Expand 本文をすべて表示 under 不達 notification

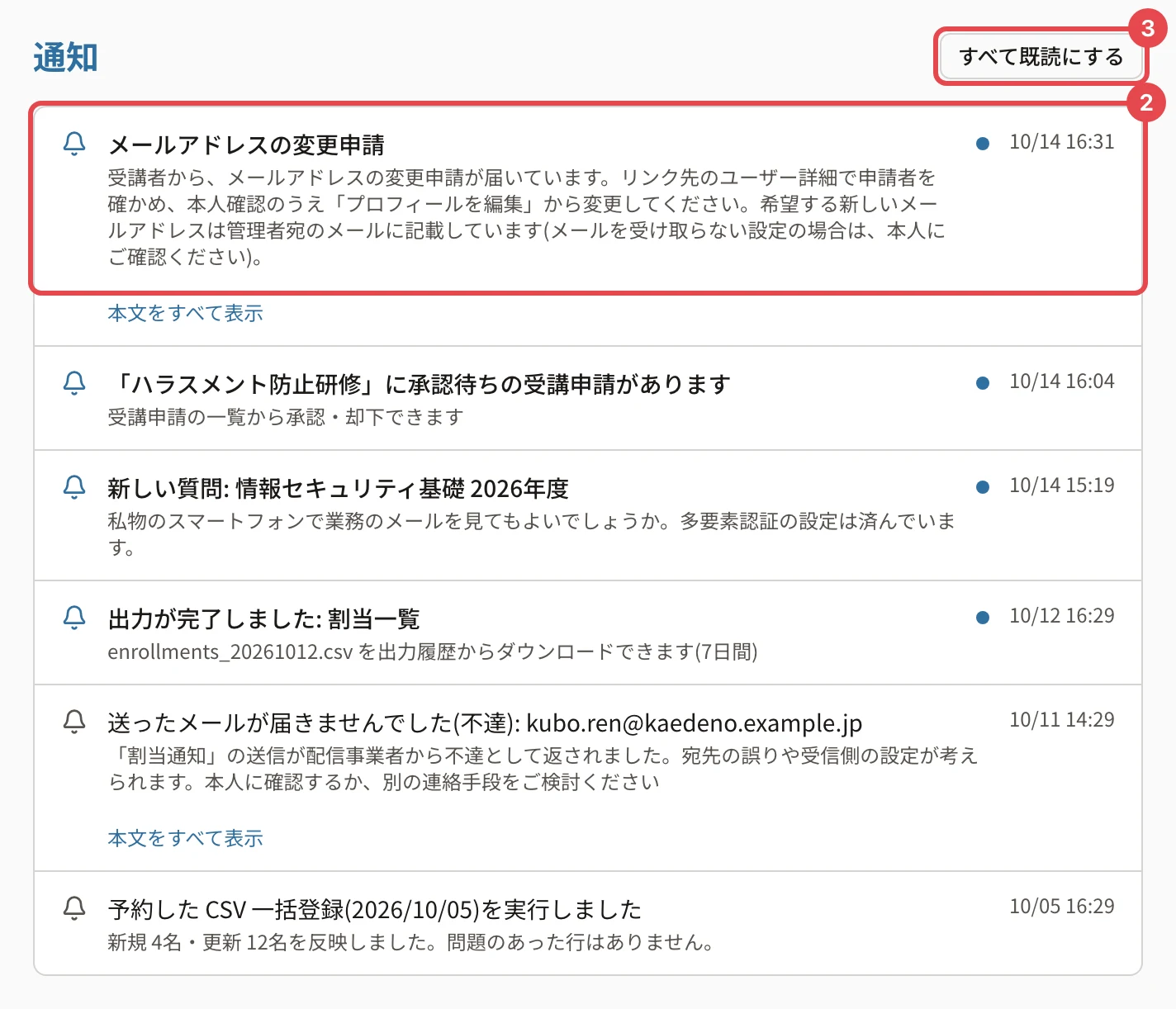(185, 838)
